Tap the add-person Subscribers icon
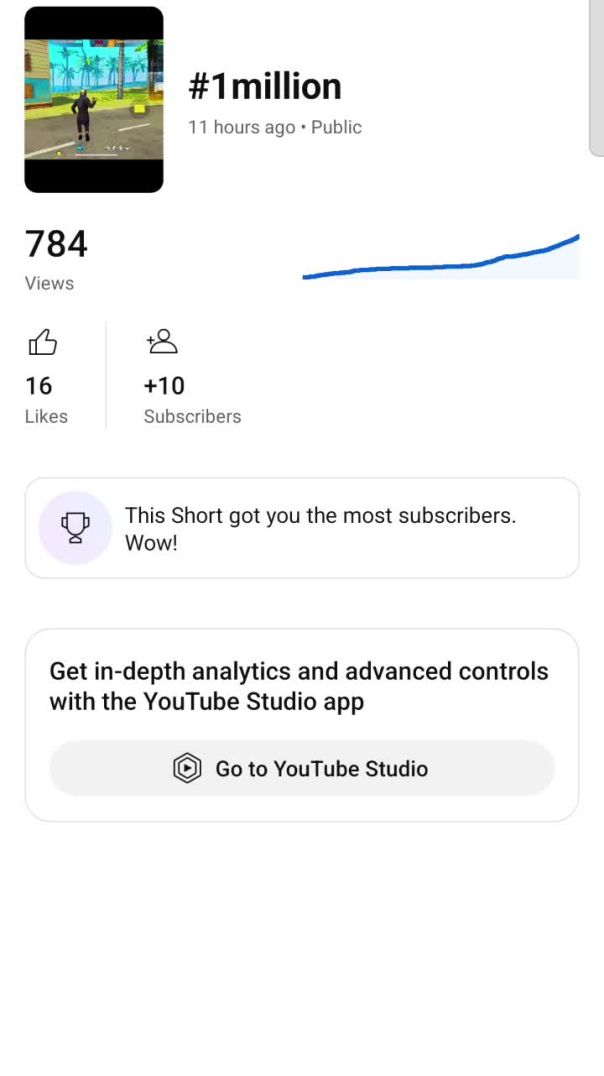This screenshot has height=1076, width=604. (161, 342)
